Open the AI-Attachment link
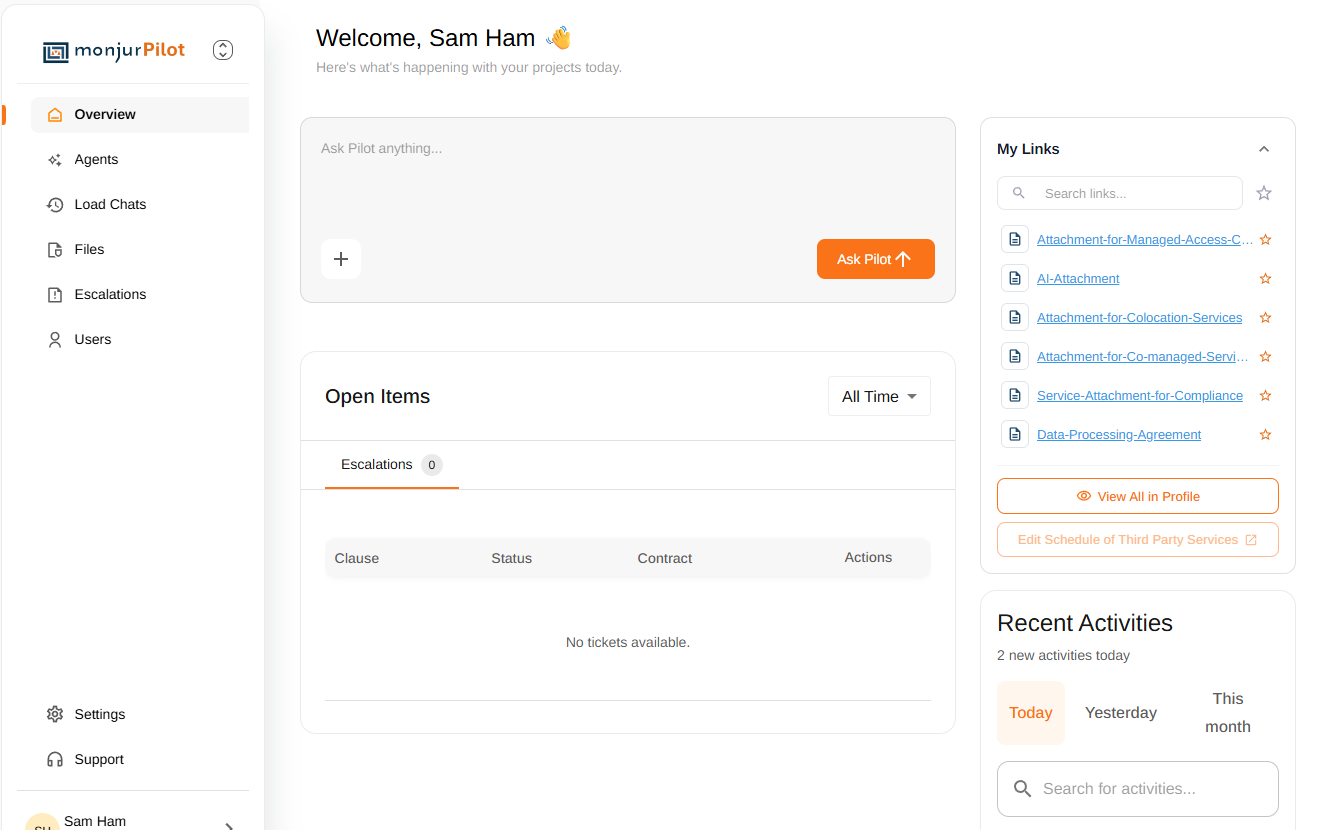Image resolution: width=1335 pixels, height=830 pixels. (x=1078, y=279)
